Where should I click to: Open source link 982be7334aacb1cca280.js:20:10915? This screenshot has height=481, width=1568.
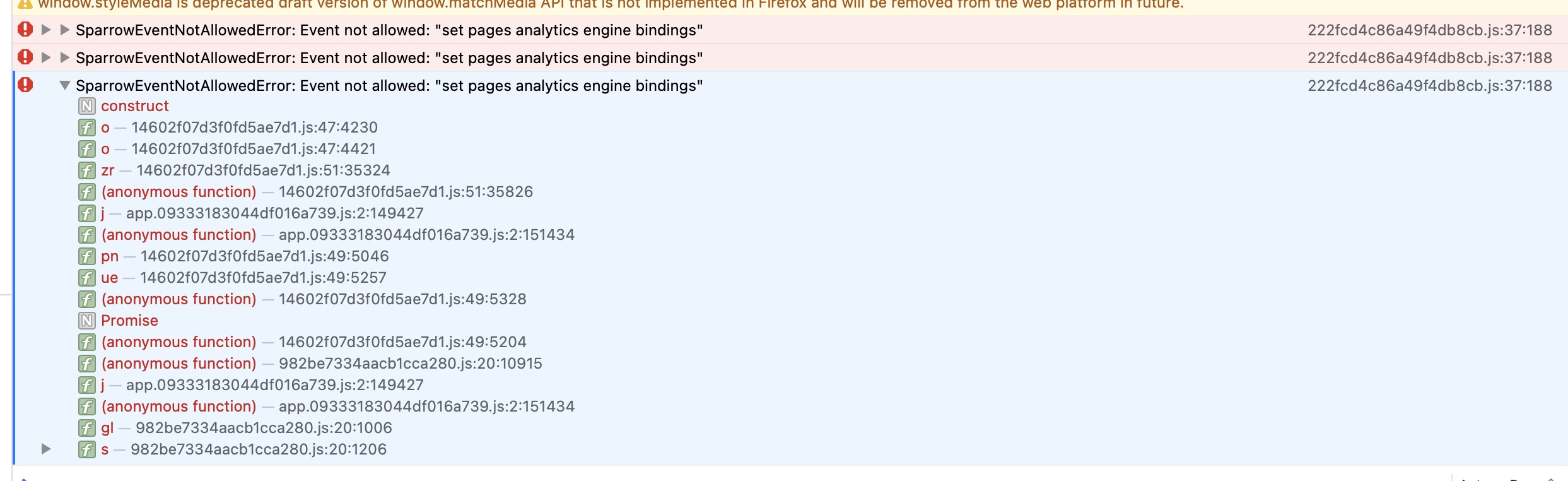click(410, 364)
